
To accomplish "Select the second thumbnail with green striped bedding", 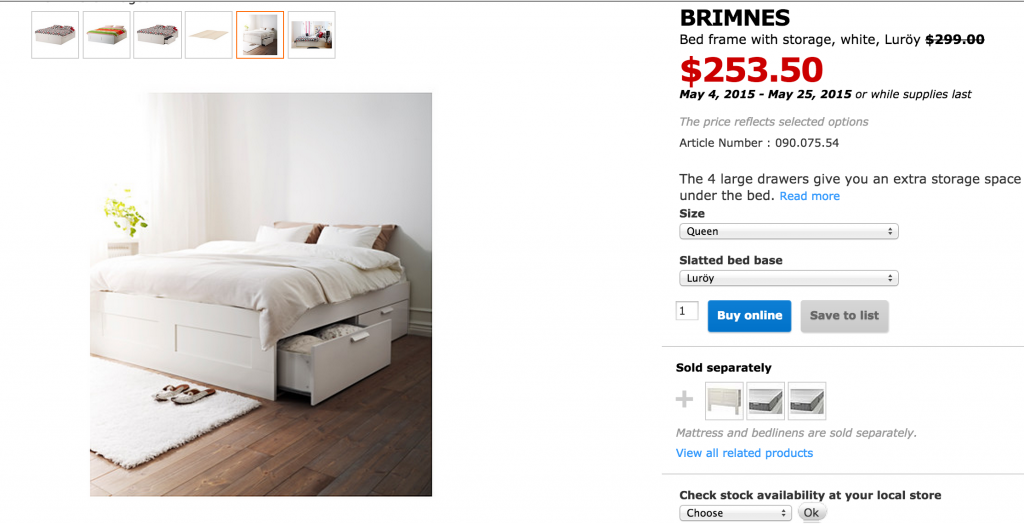I will 106,35.
